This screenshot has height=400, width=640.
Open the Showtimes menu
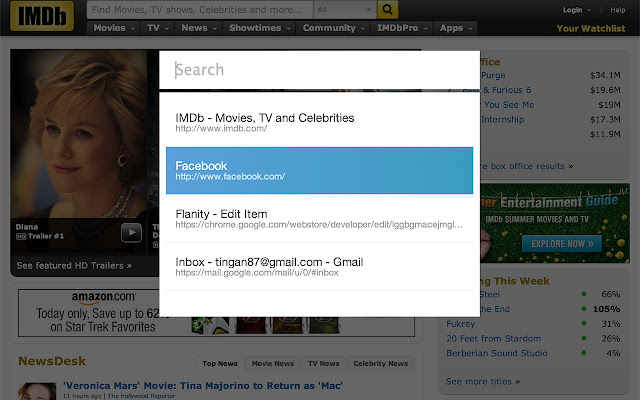(x=256, y=28)
